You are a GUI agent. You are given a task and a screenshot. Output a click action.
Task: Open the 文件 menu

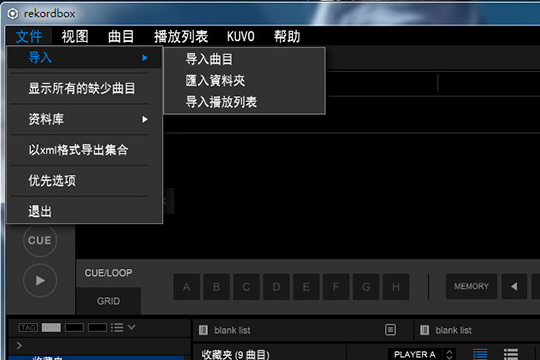click(29, 36)
